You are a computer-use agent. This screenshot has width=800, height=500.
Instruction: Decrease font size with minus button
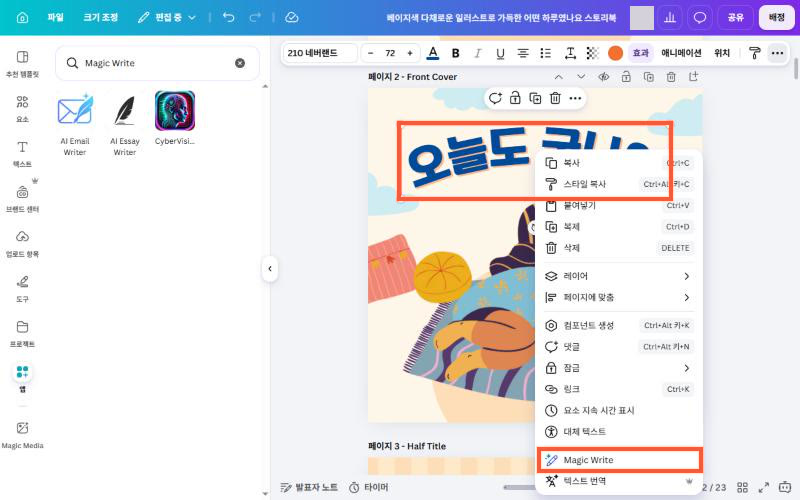370,53
